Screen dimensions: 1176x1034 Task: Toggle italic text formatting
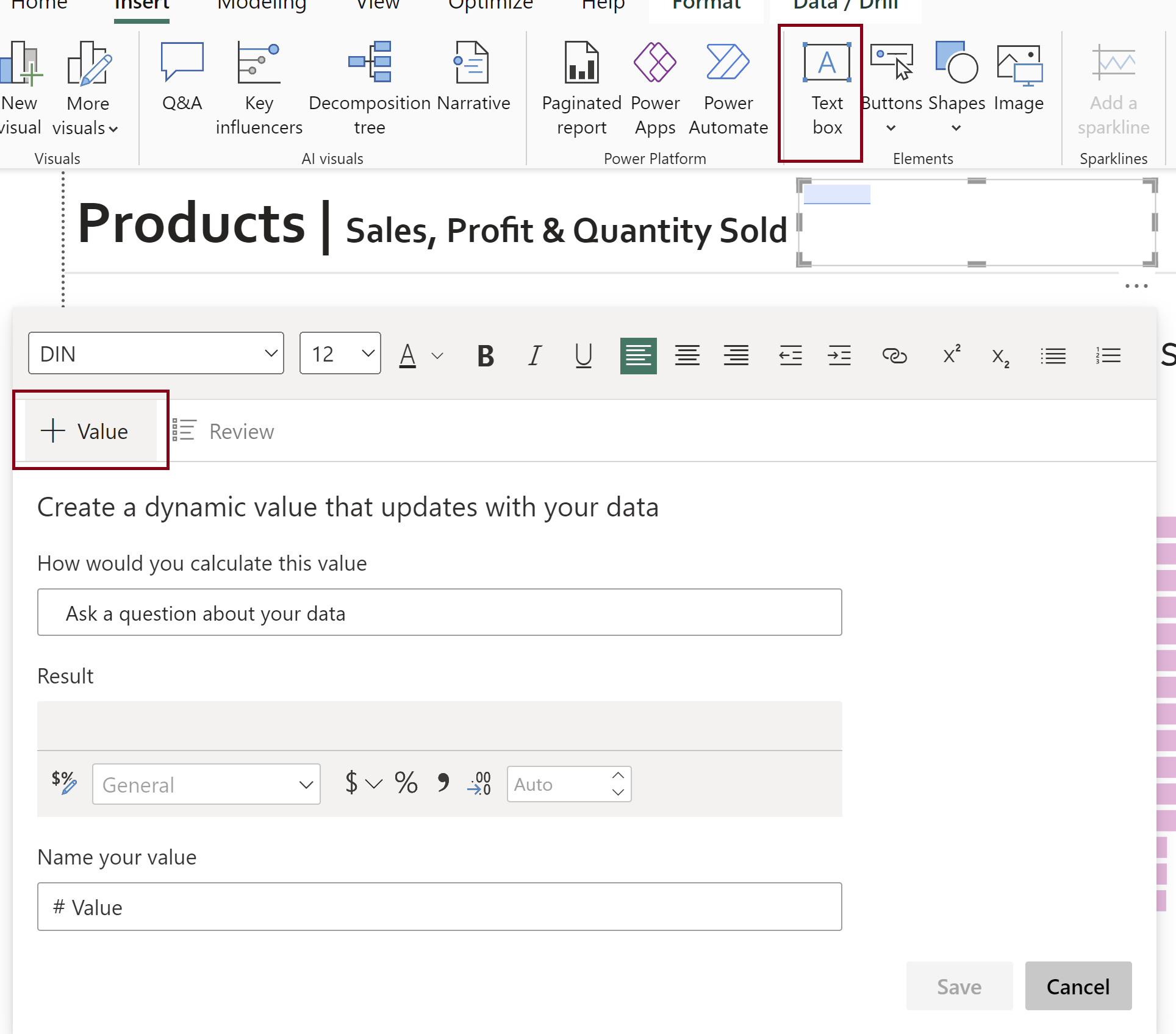point(534,355)
